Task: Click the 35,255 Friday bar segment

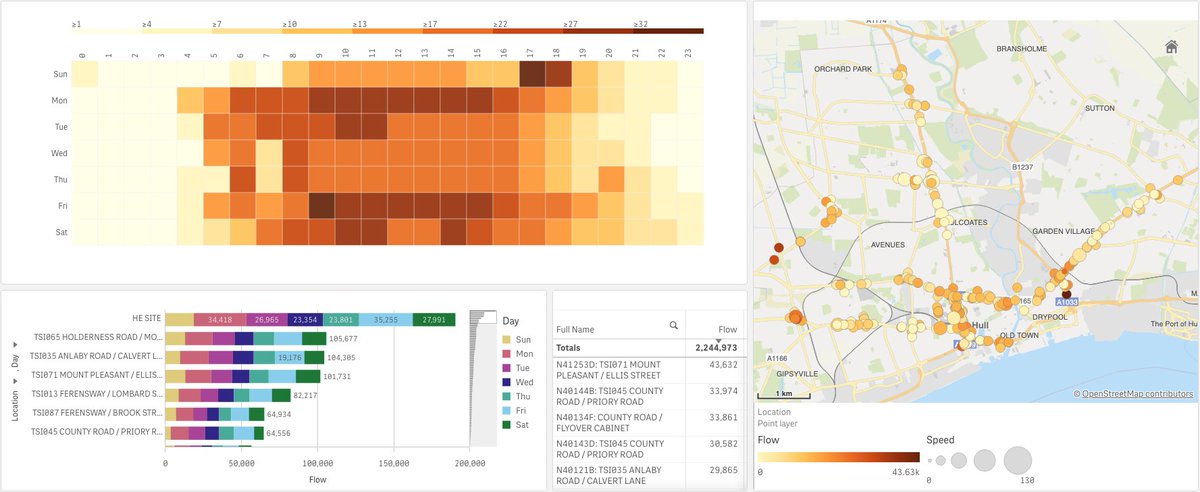Action: click(x=385, y=319)
